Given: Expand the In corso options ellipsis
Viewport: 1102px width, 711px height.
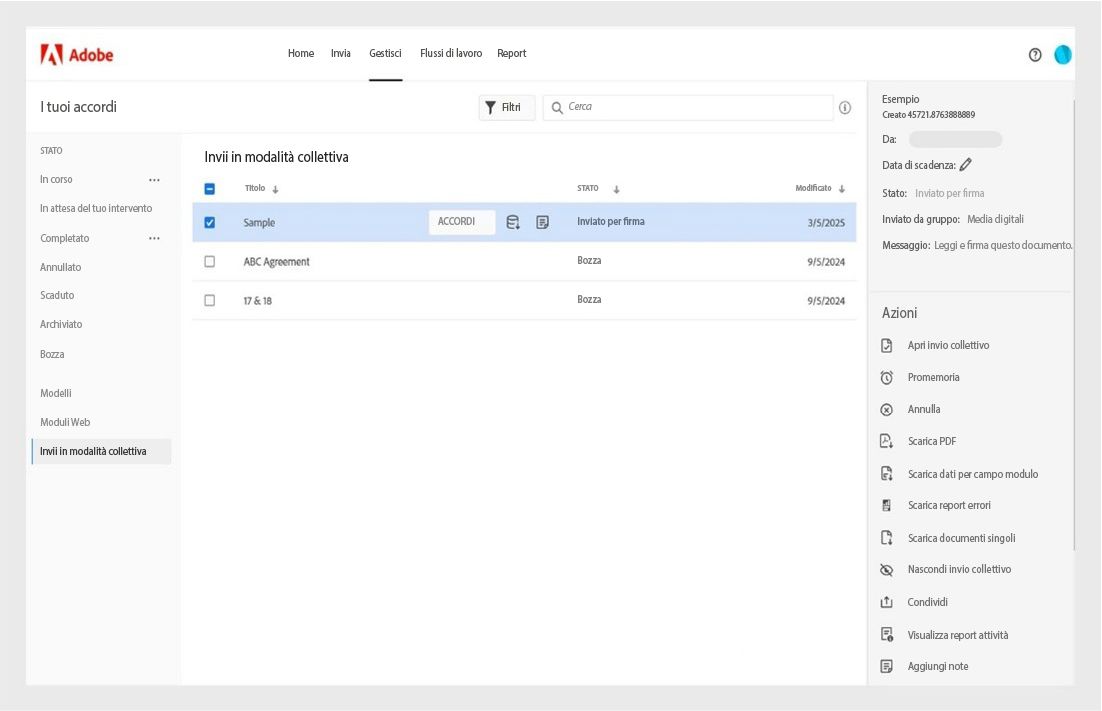Looking at the screenshot, I should tap(155, 180).
